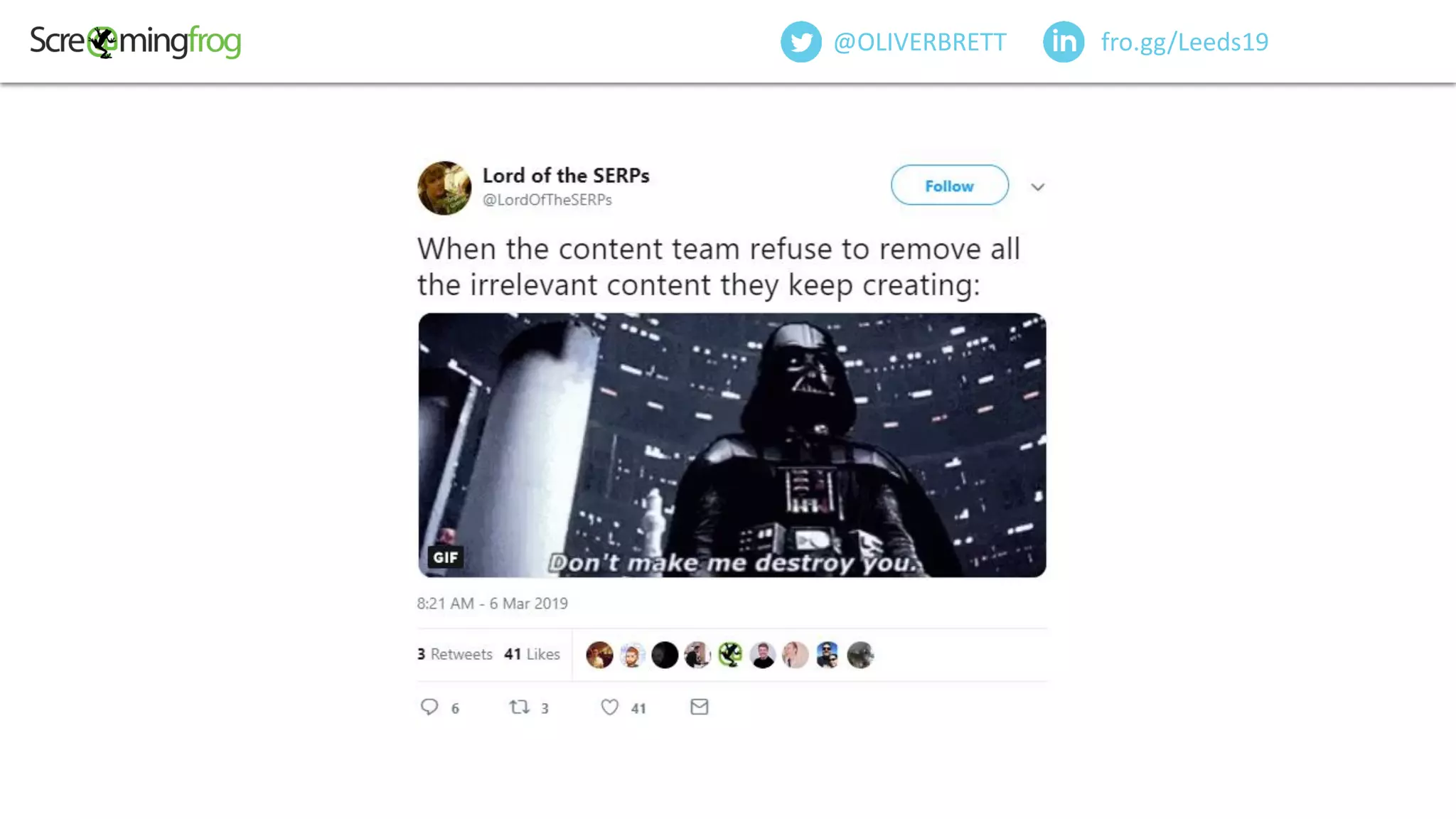
Task: Click the Lord of the SERPs display name
Action: point(566,175)
